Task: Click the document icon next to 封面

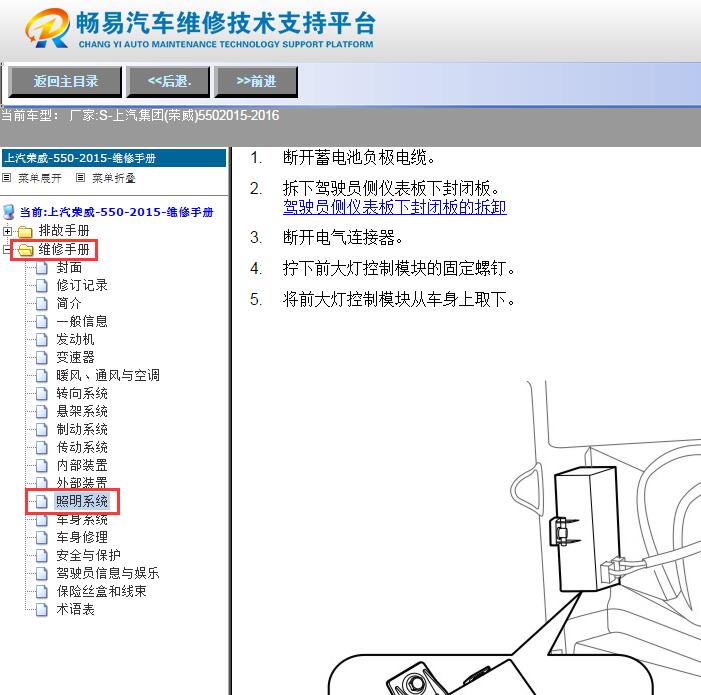Action: coord(42,268)
